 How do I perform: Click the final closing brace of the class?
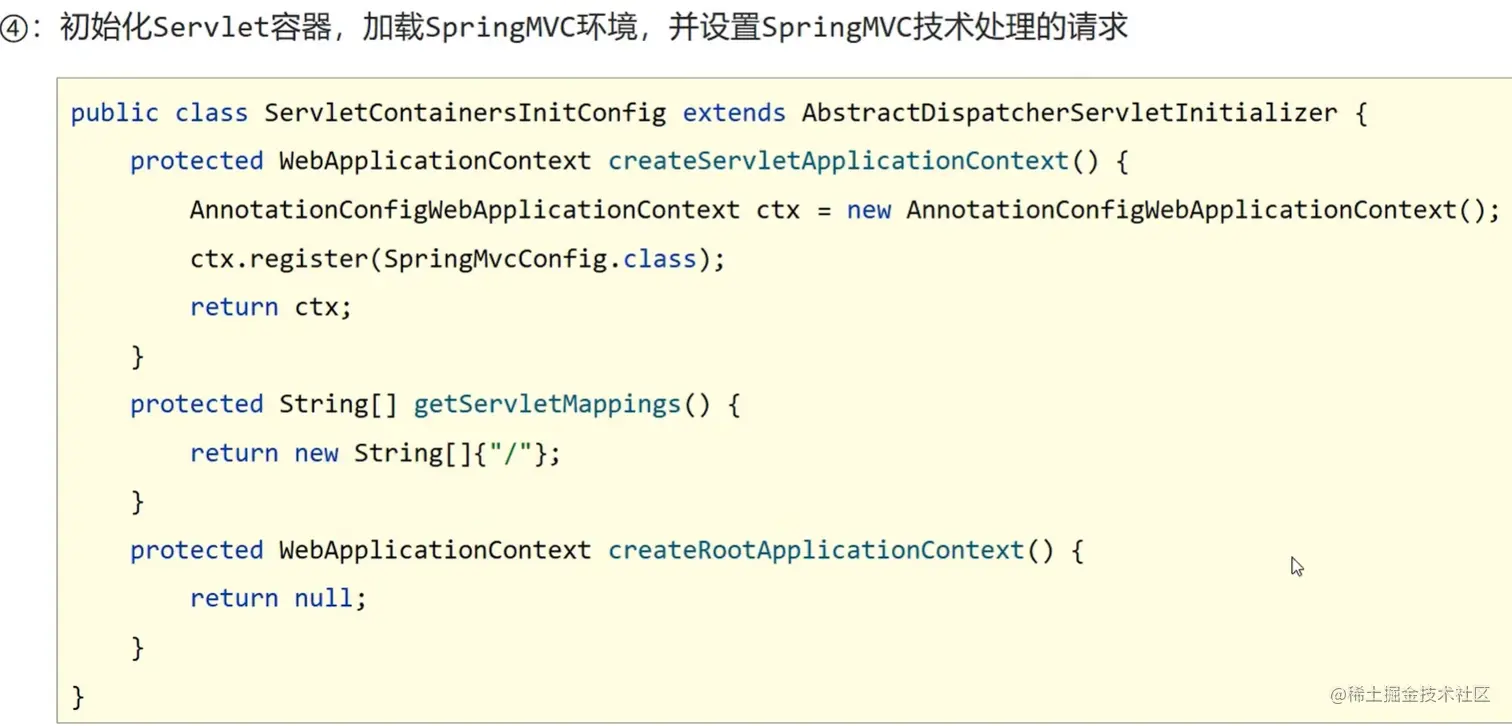[x=78, y=696]
